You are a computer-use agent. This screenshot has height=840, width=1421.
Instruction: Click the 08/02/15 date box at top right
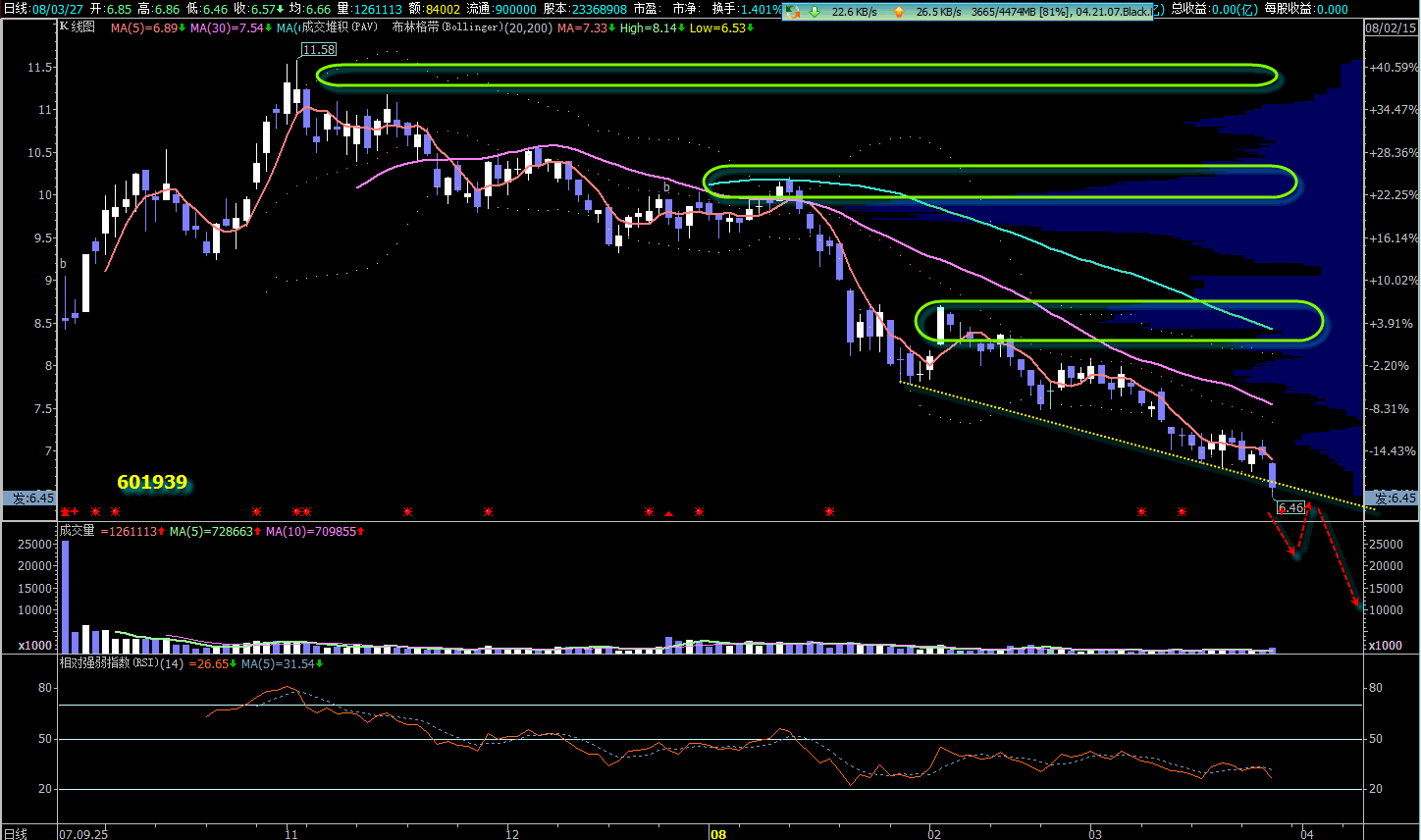(1391, 28)
